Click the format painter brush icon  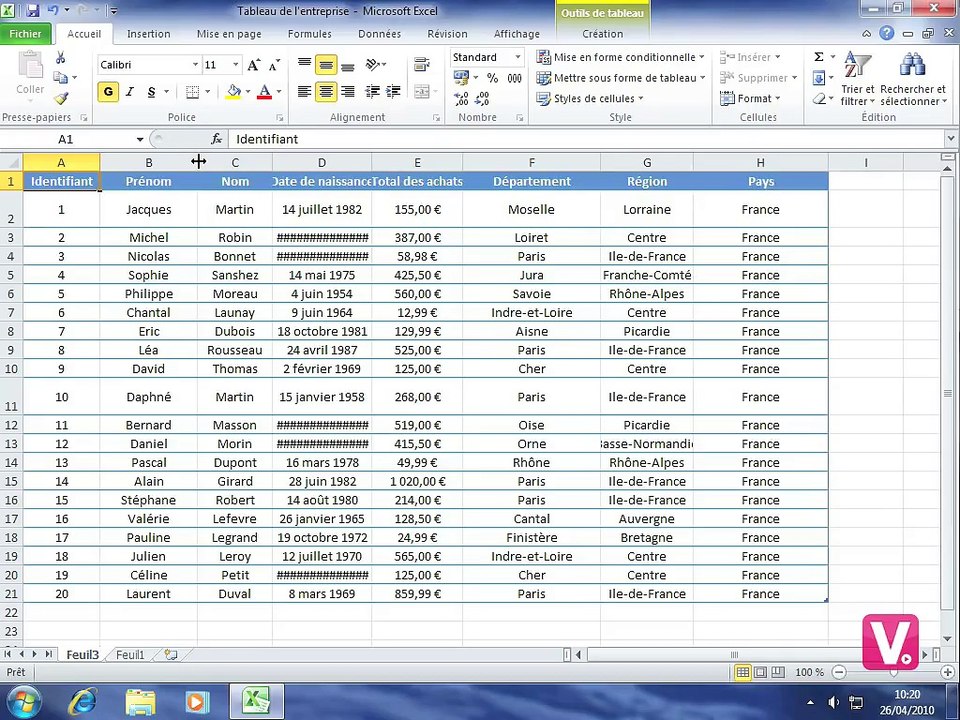pos(61,98)
